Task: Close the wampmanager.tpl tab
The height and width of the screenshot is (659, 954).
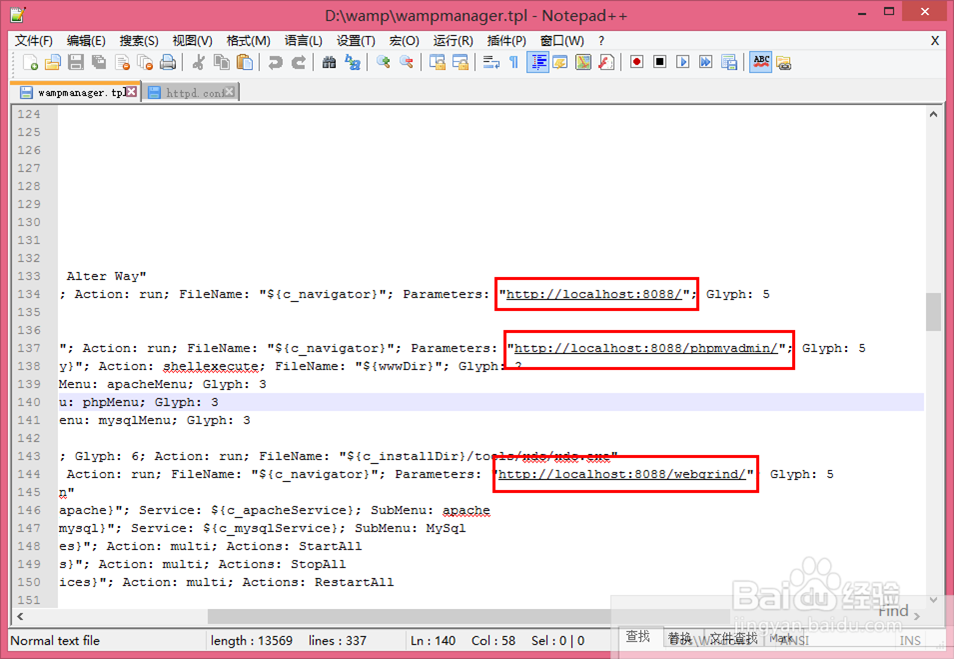Action: 131,92
